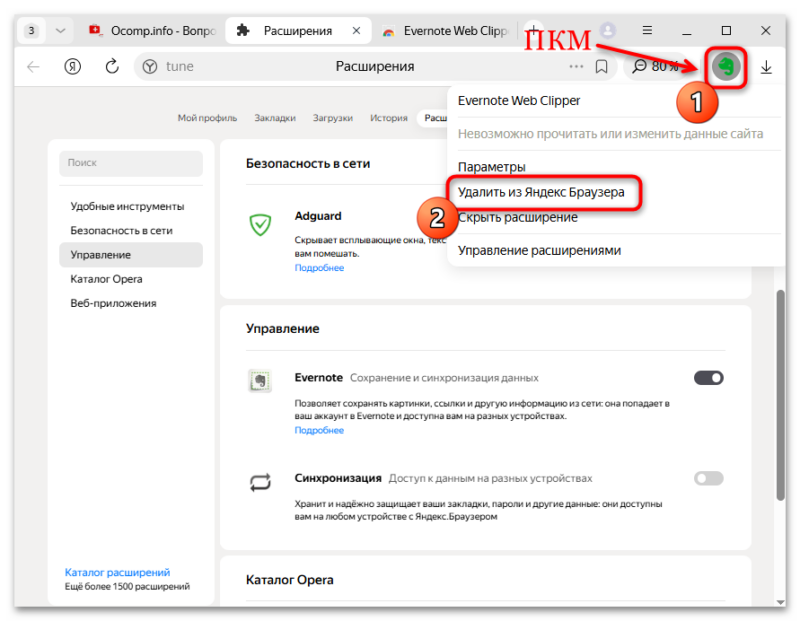Click Evernote Web Clipper menu header
Screen dimensions: 800x621
tap(519, 101)
